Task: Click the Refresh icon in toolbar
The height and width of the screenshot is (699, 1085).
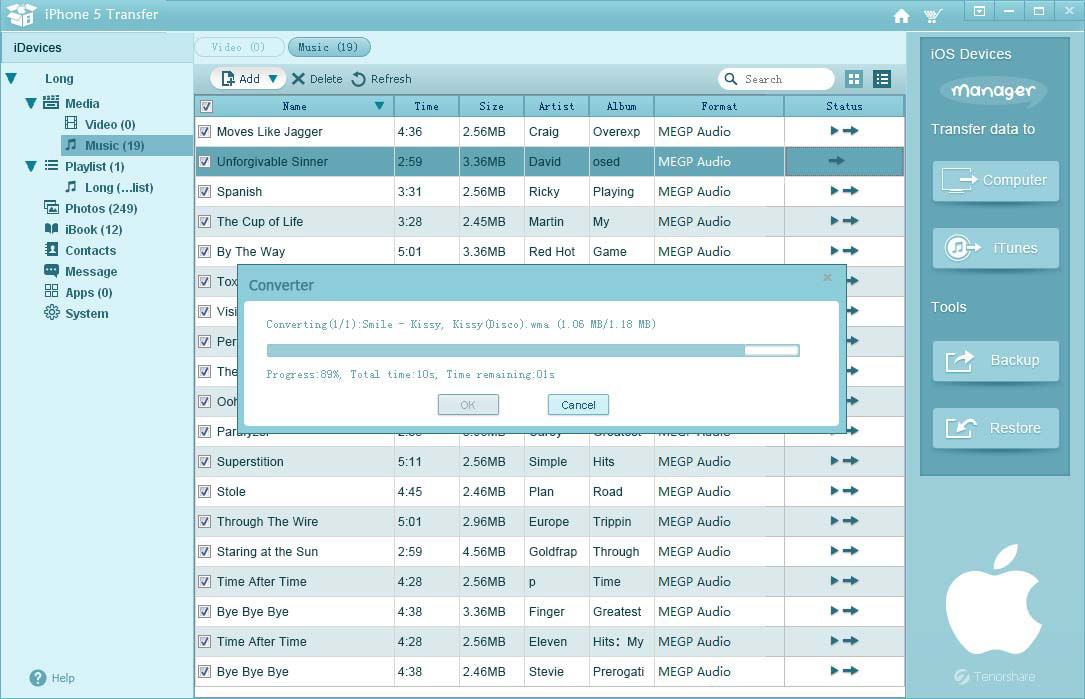Action: (x=359, y=79)
